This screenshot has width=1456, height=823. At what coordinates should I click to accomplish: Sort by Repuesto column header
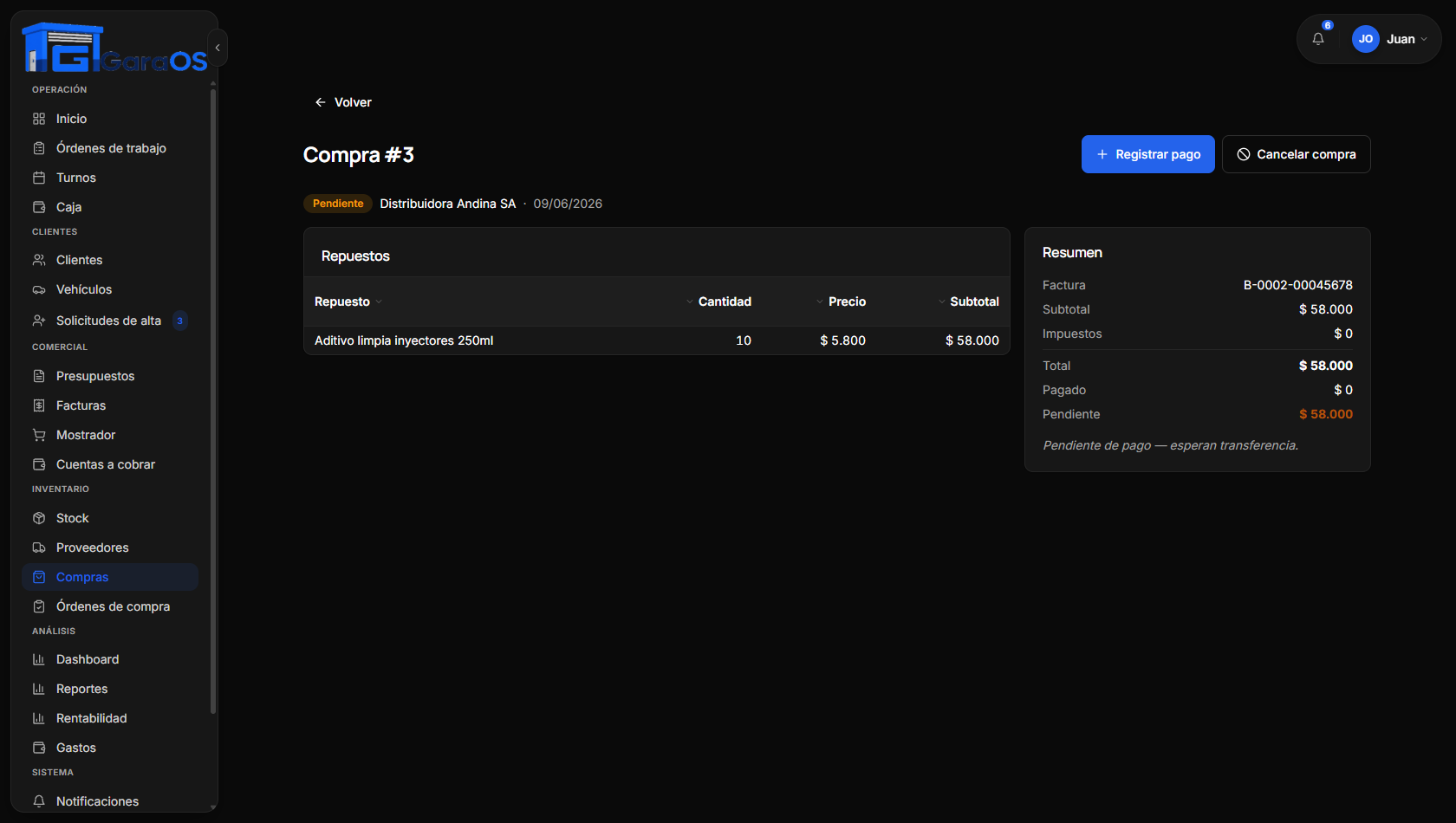(348, 301)
